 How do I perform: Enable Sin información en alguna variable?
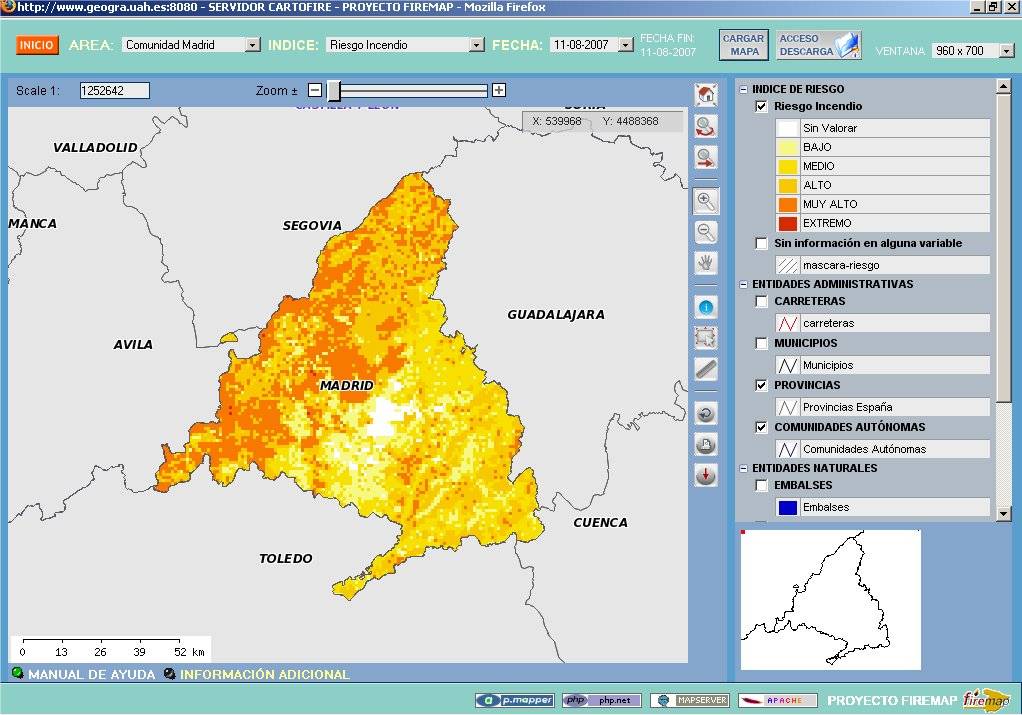(761, 243)
